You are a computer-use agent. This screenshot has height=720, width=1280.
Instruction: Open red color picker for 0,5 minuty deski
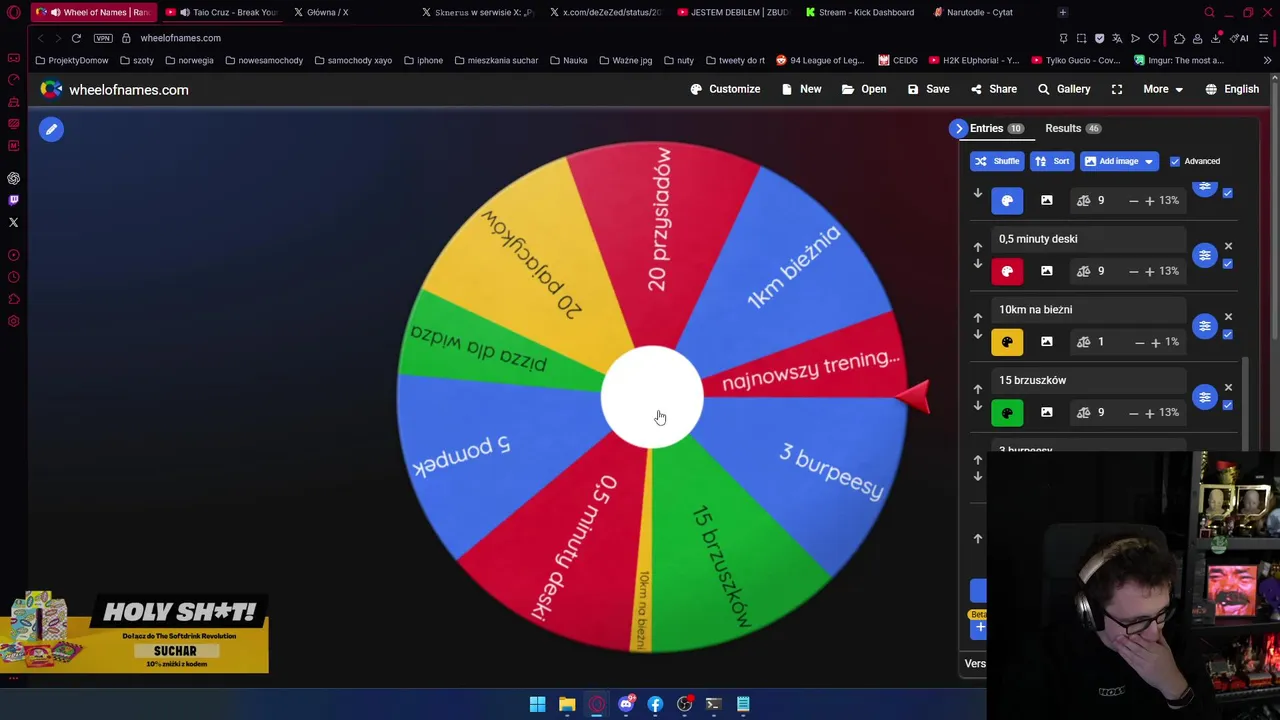point(1007,271)
